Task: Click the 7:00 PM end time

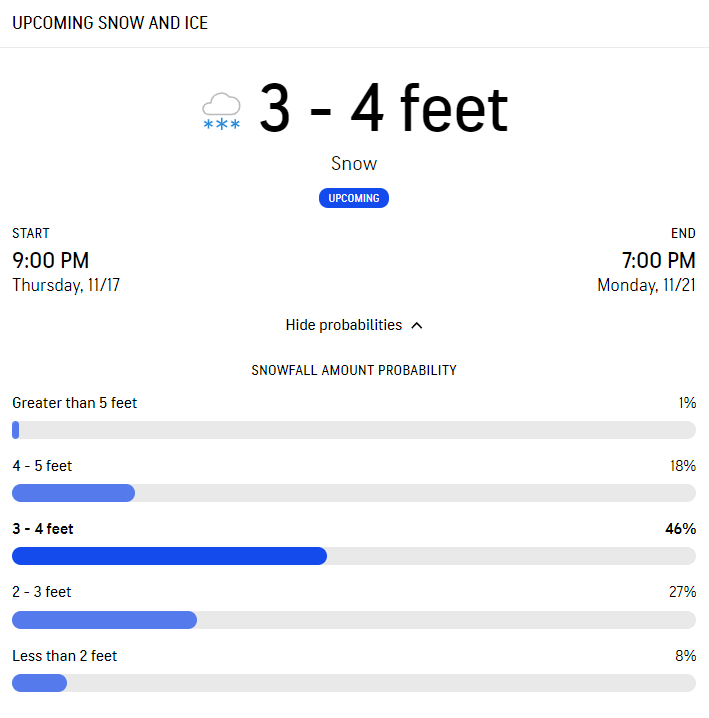Action: click(659, 261)
